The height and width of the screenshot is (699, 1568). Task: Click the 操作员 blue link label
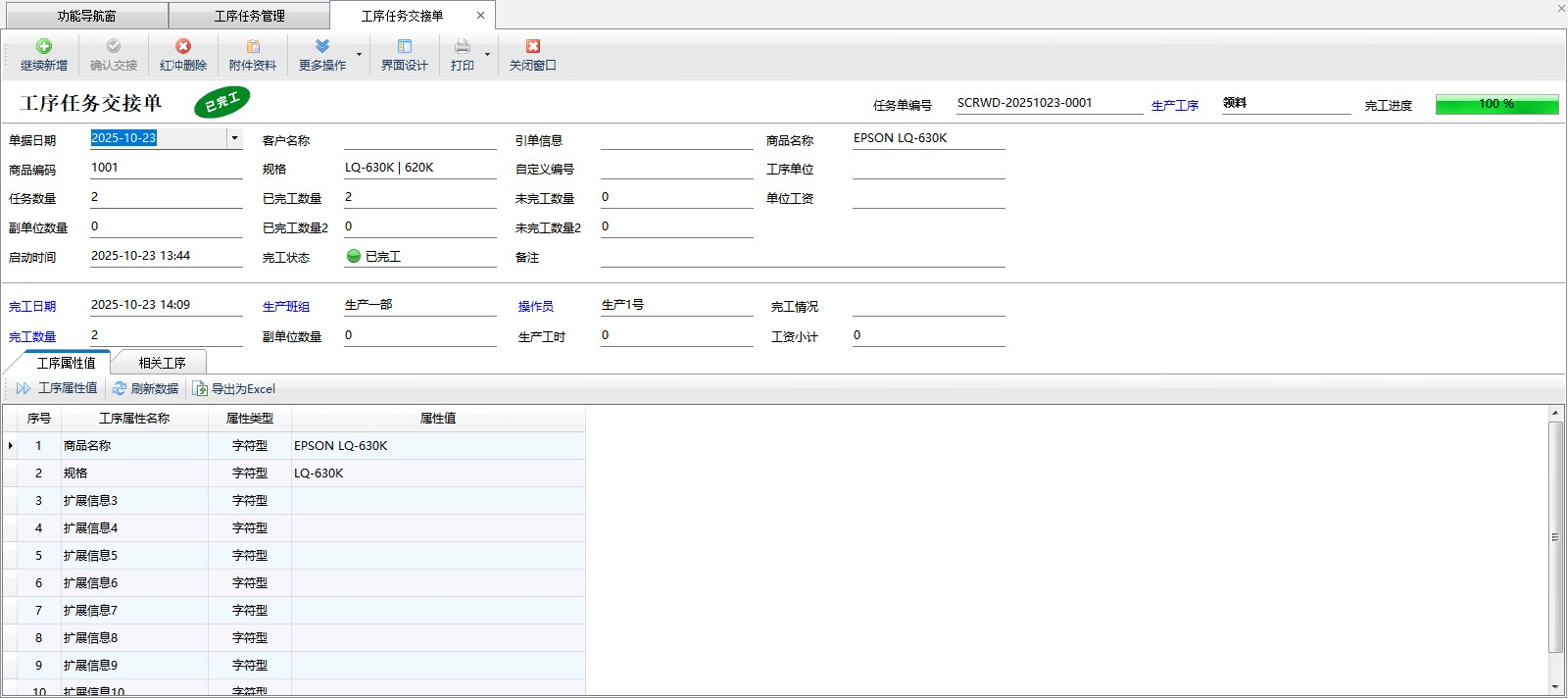coord(536,307)
